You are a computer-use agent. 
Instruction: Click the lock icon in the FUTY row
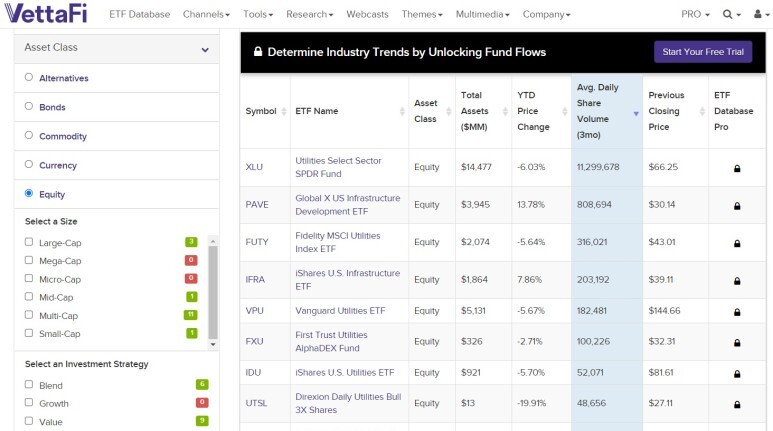tap(737, 244)
